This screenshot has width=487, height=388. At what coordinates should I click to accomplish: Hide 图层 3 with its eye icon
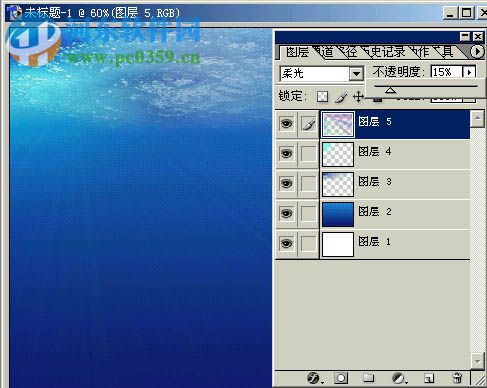pyautogui.click(x=286, y=183)
